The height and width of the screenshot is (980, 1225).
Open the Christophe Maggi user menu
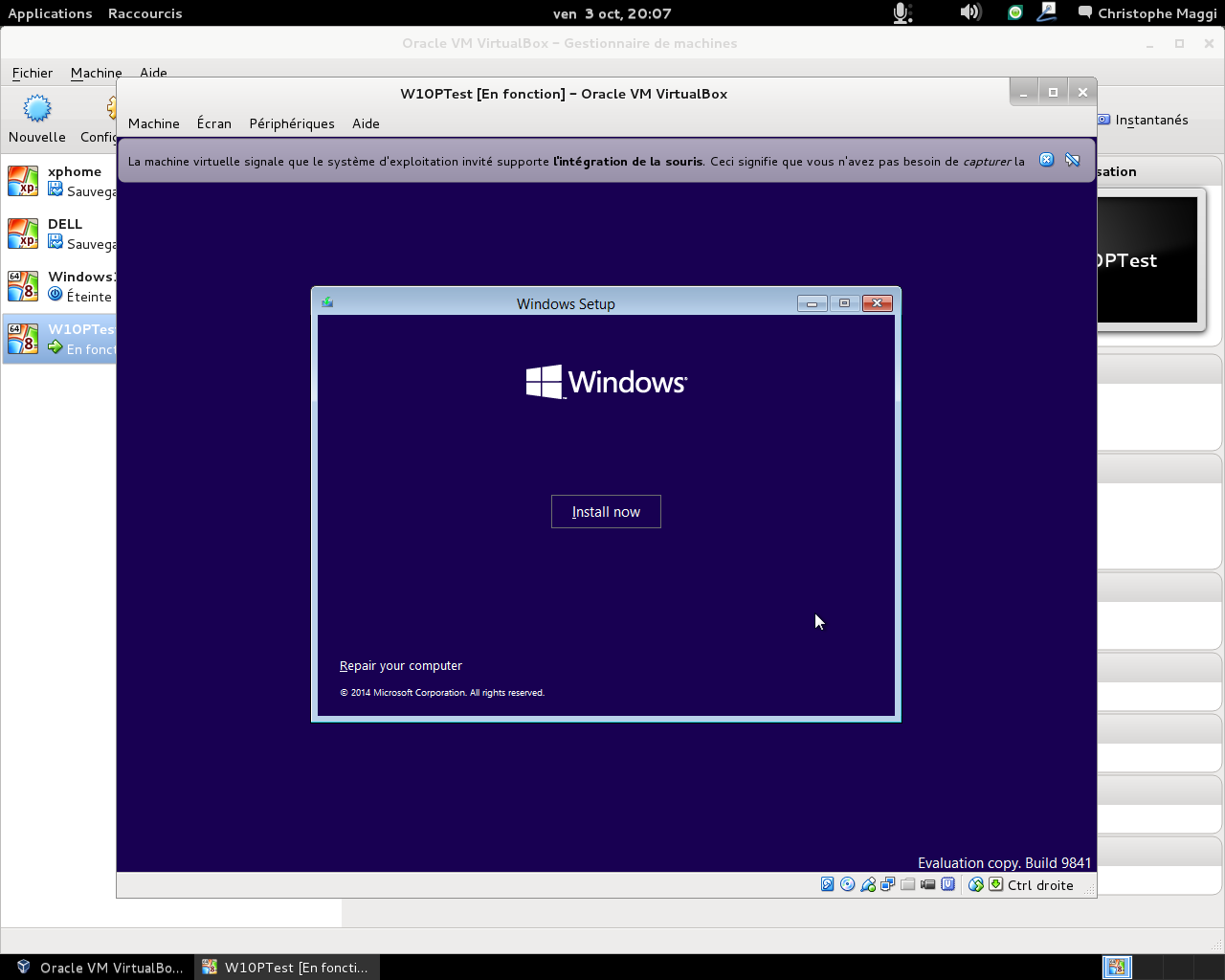[x=1157, y=13]
